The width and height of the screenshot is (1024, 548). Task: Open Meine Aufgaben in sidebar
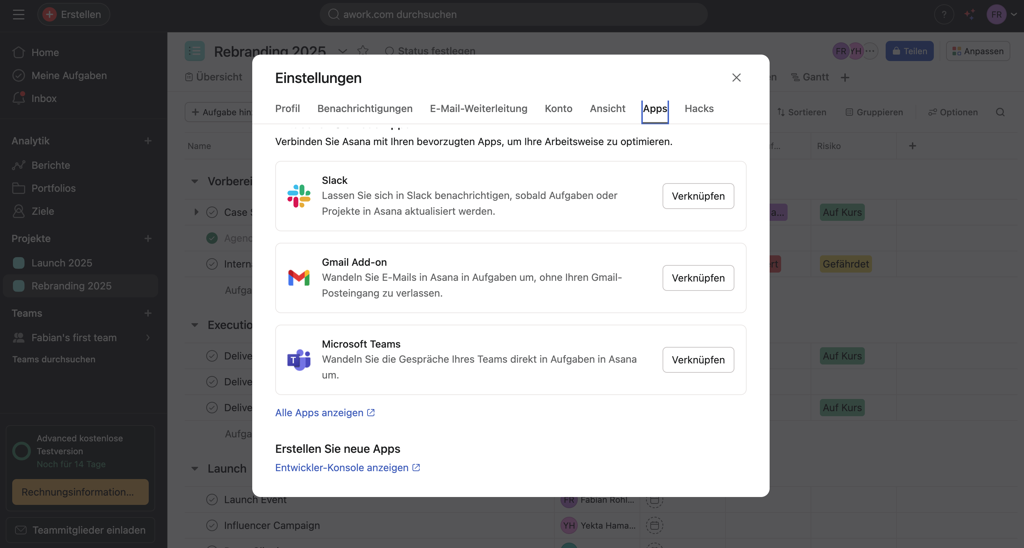[x=69, y=75]
